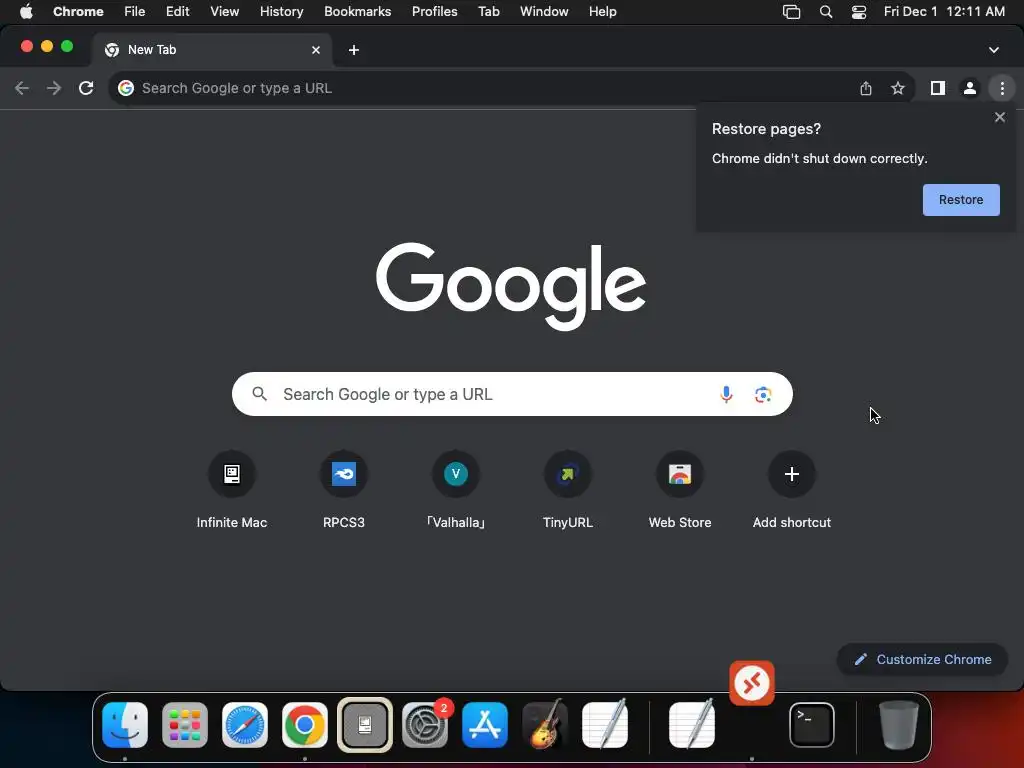The height and width of the screenshot is (768, 1024).
Task: Click the Google logo on the page
Action: point(511,285)
